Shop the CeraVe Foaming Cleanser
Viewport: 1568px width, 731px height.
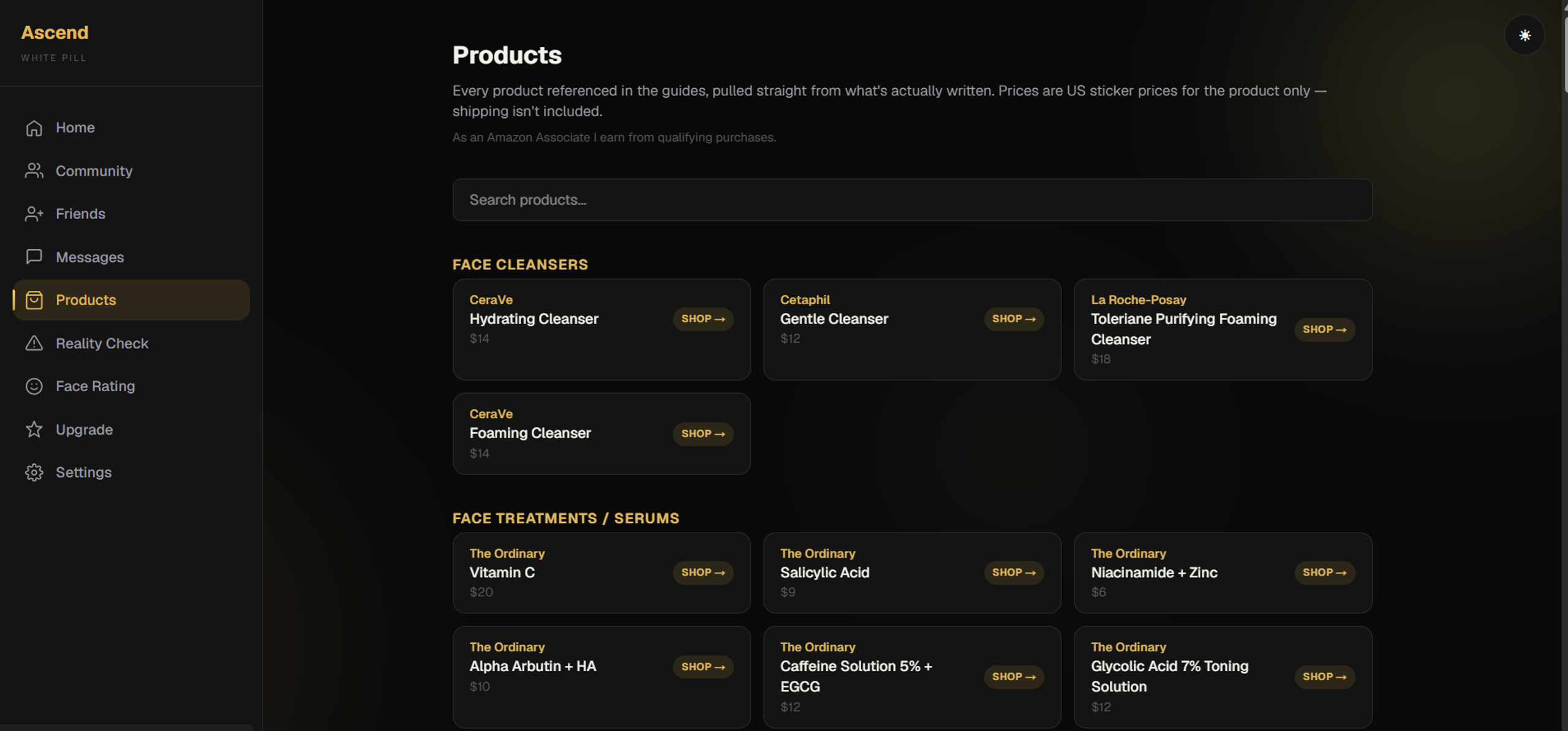click(x=703, y=433)
